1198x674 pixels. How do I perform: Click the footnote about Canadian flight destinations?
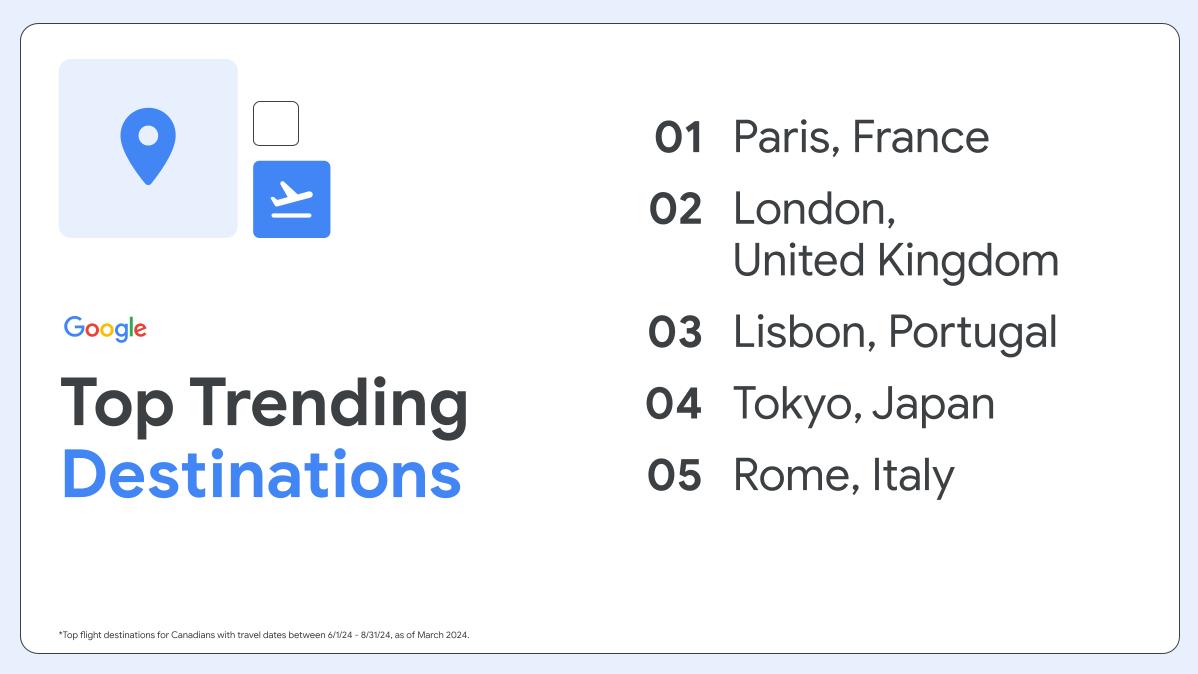264,635
